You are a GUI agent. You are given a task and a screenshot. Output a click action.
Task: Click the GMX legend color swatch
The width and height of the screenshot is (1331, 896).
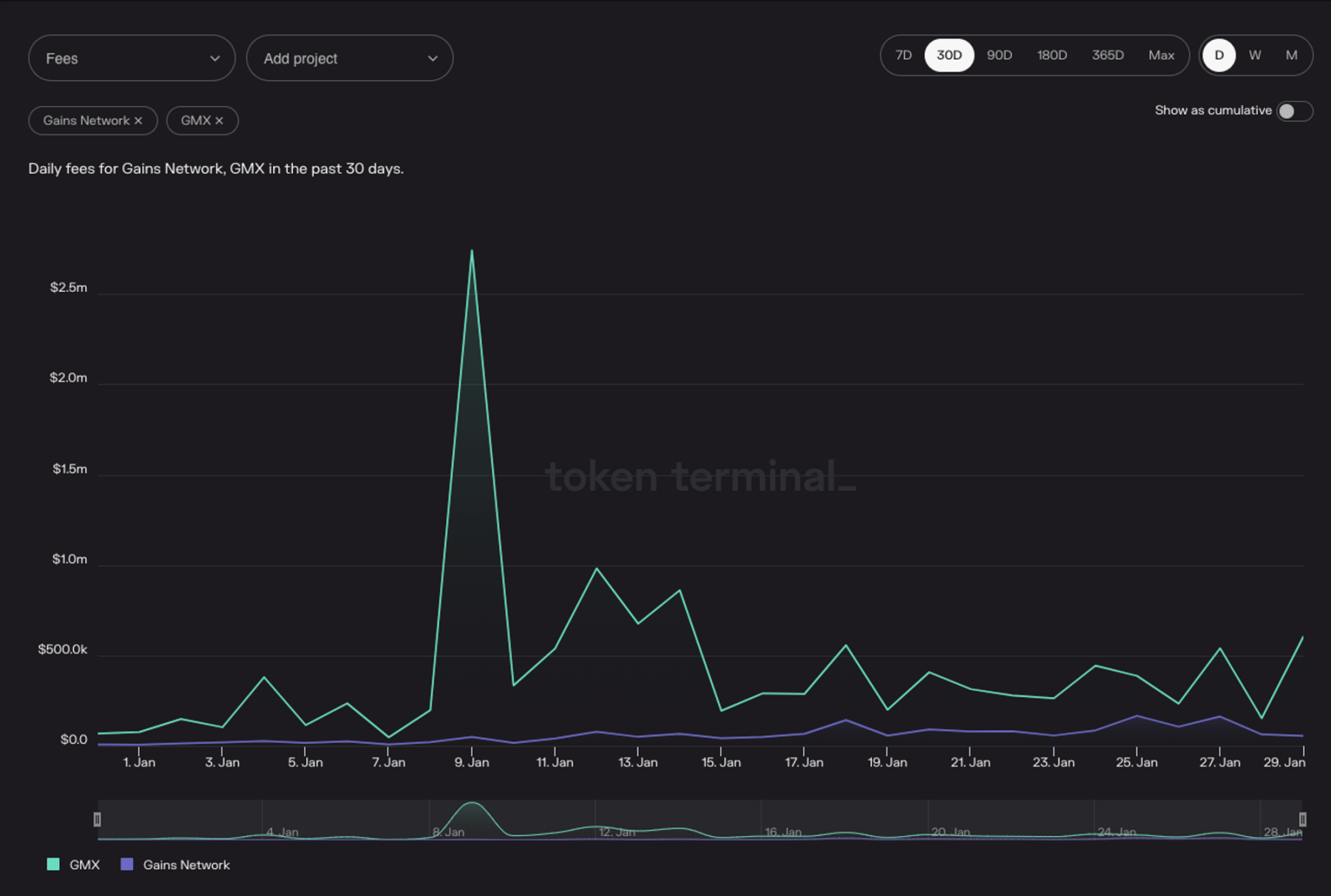click(x=53, y=864)
